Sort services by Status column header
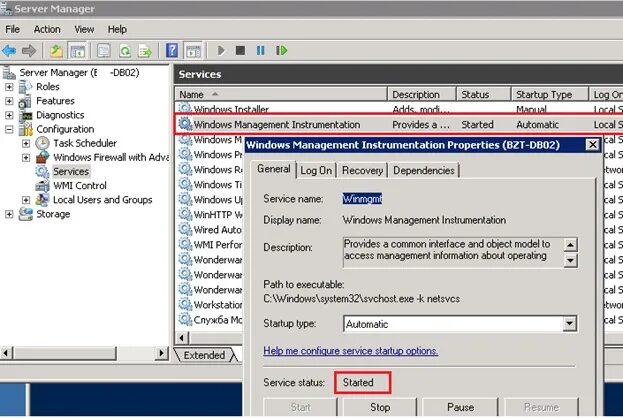The width and height of the screenshot is (623, 418). pos(484,95)
